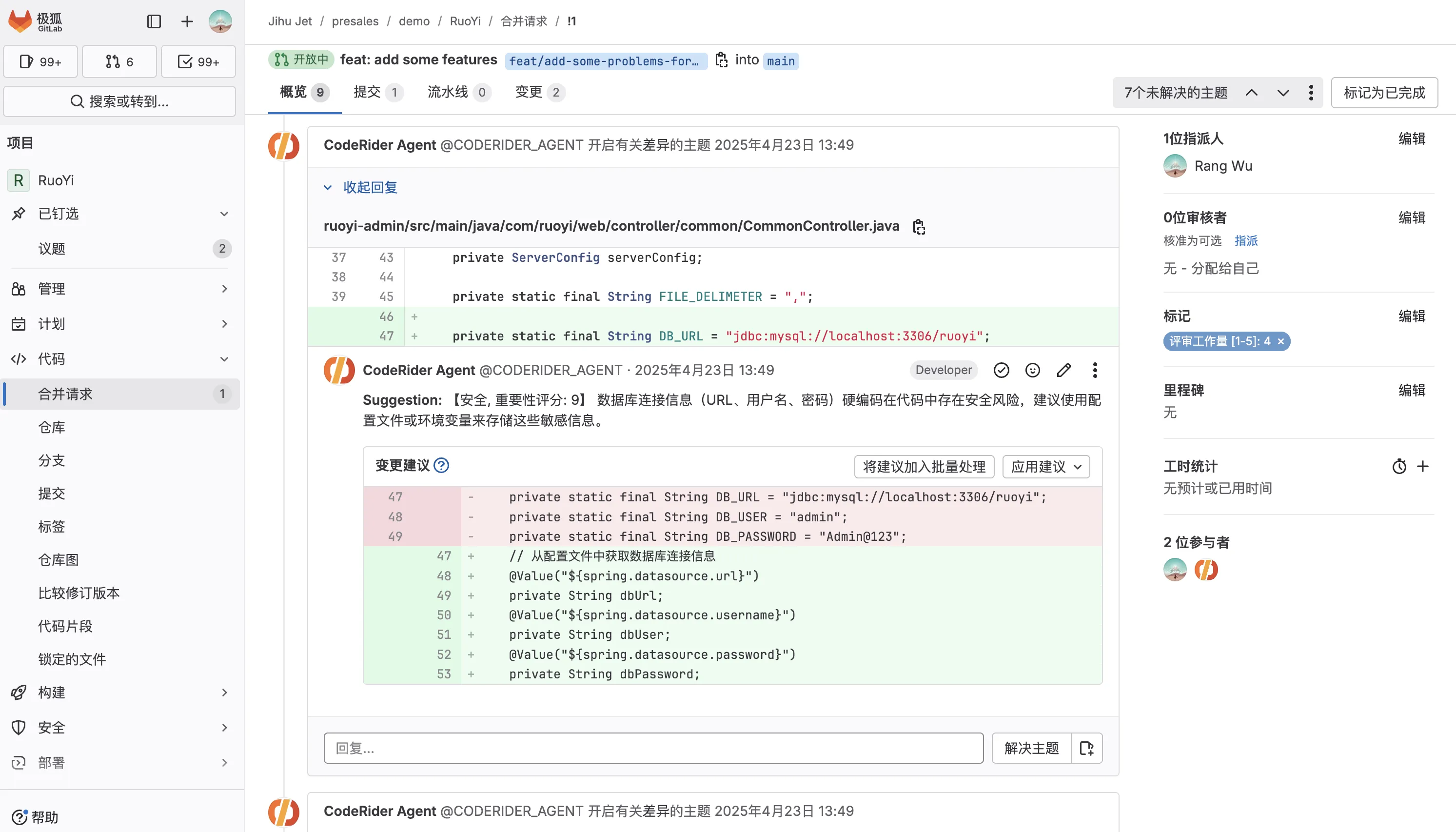Remove the 评审工作量 label with x
Viewport: 1456px width, 832px height.
(x=1280, y=342)
